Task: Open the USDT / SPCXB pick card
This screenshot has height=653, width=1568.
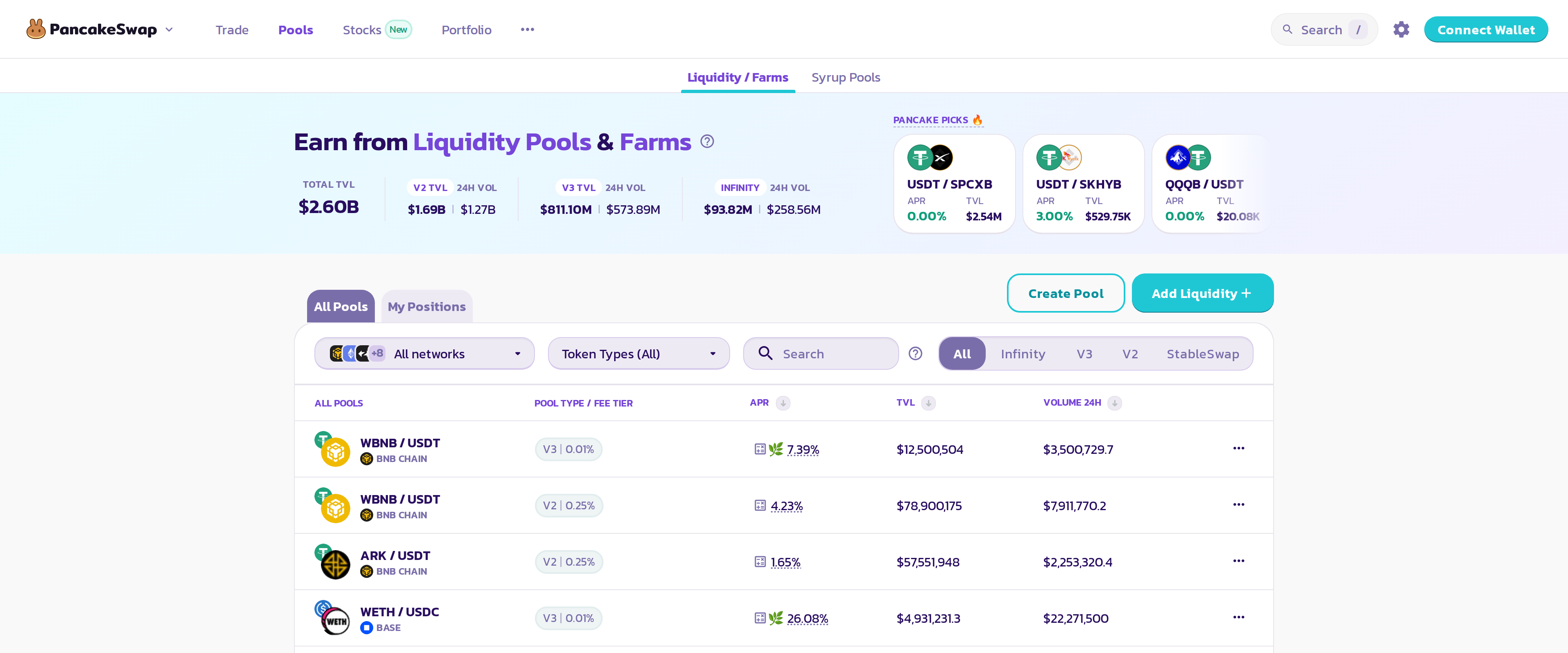Action: click(x=954, y=183)
